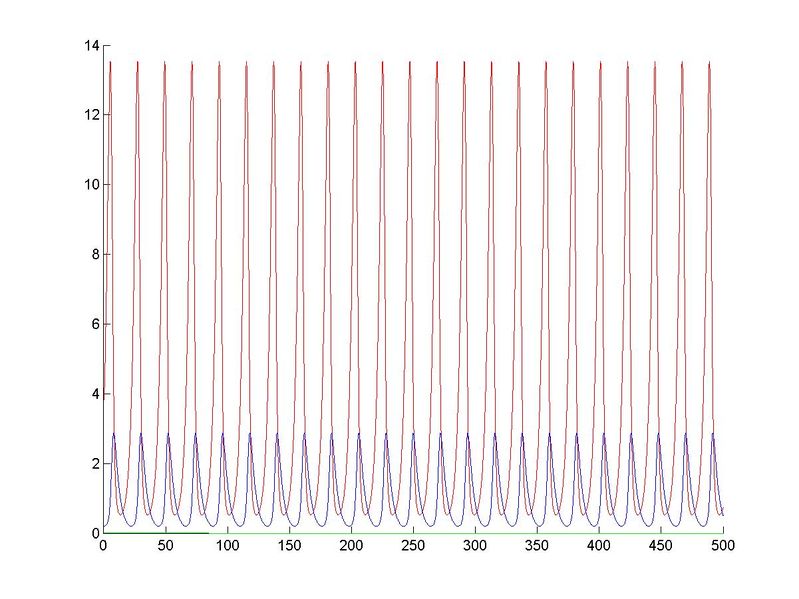The image size is (799, 599).
Task: Select the x-axis tick label 150
Action: pyautogui.click(x=288, y=547)
